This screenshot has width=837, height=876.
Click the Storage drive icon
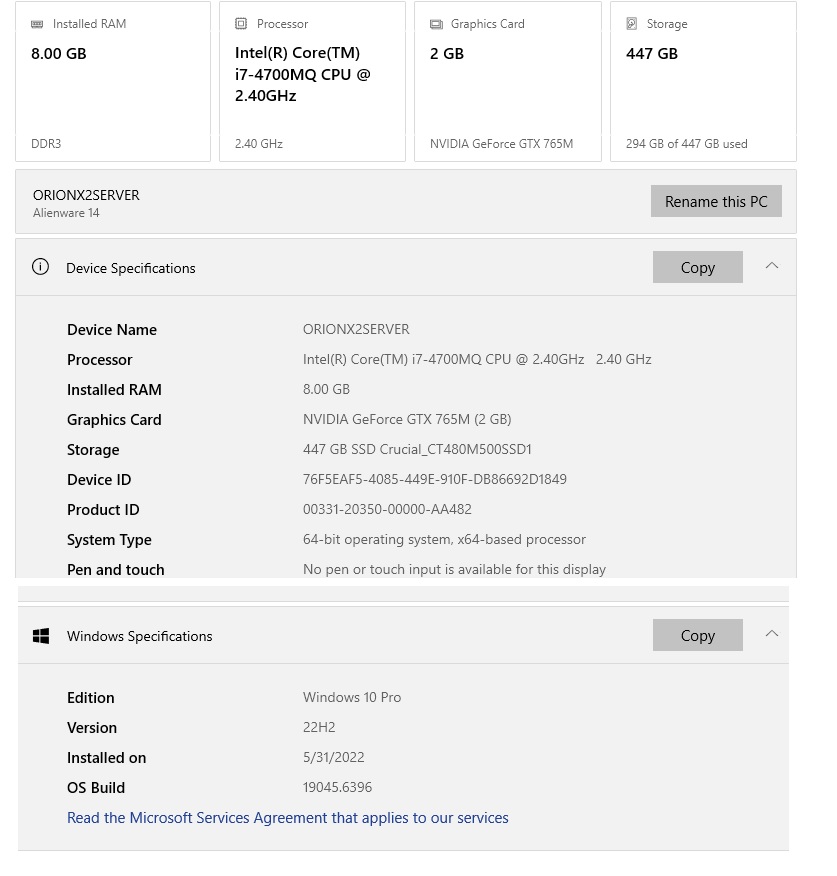[632, 24]
